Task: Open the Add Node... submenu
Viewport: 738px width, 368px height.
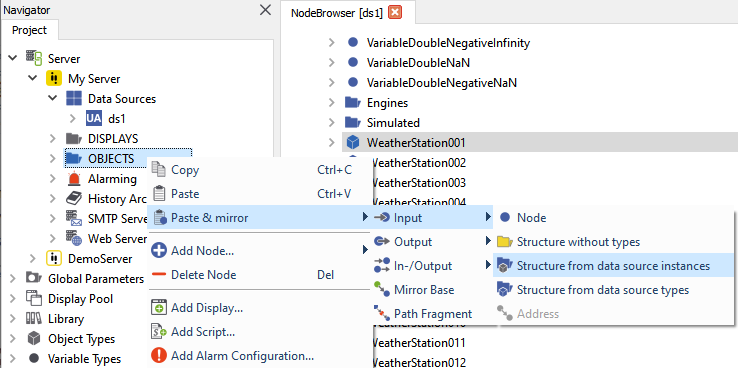Action: click(x=260, y=250)
